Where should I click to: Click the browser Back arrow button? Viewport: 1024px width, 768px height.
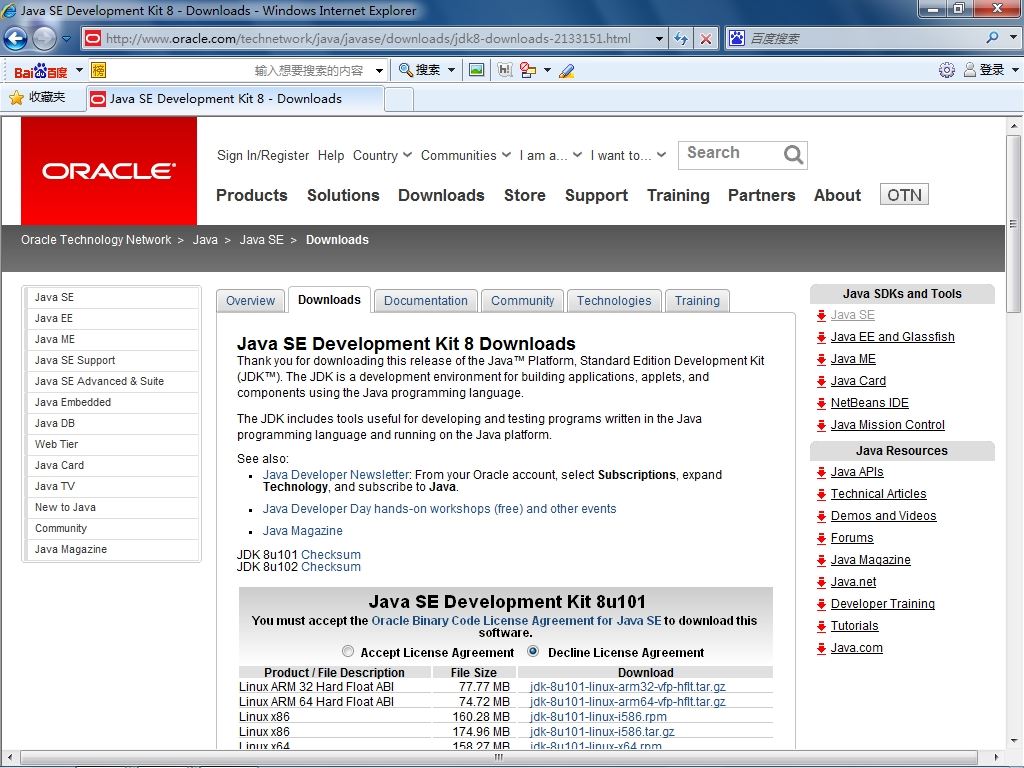16,39
